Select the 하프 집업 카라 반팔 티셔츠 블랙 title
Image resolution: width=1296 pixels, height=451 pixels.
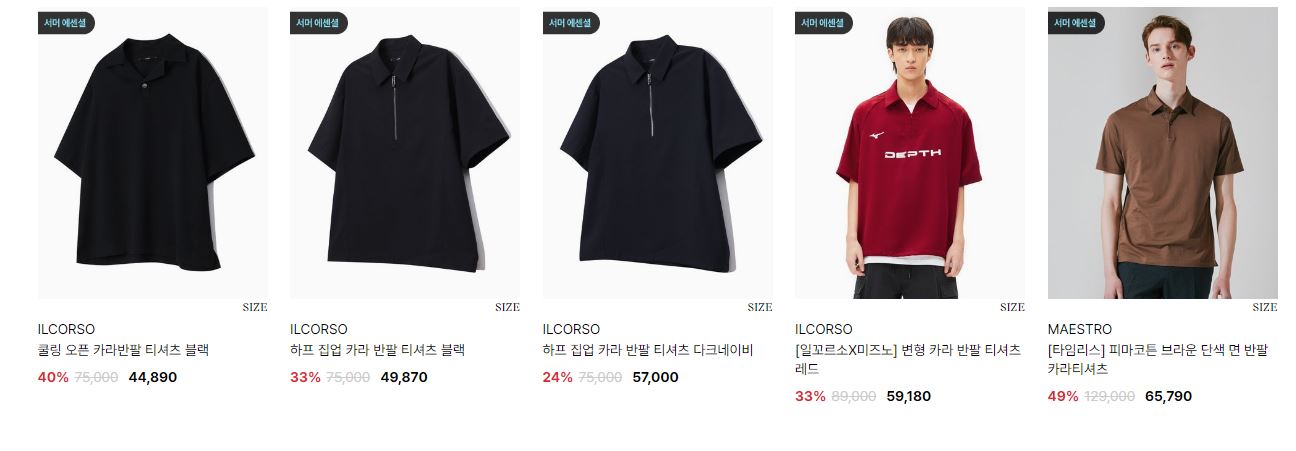(x=378, y=350)
